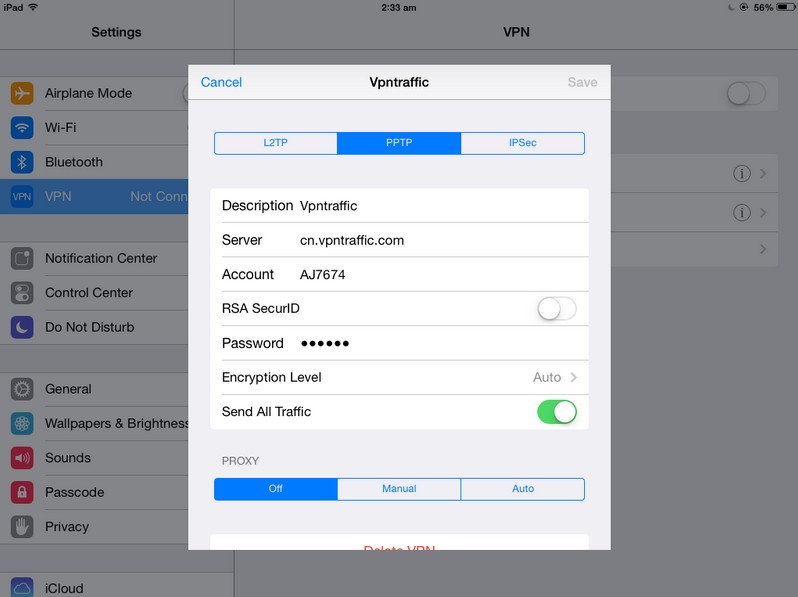Tap the Wallpapers & Brightness icon
This screenshot has width=798, height=597.
pos(22,423)
